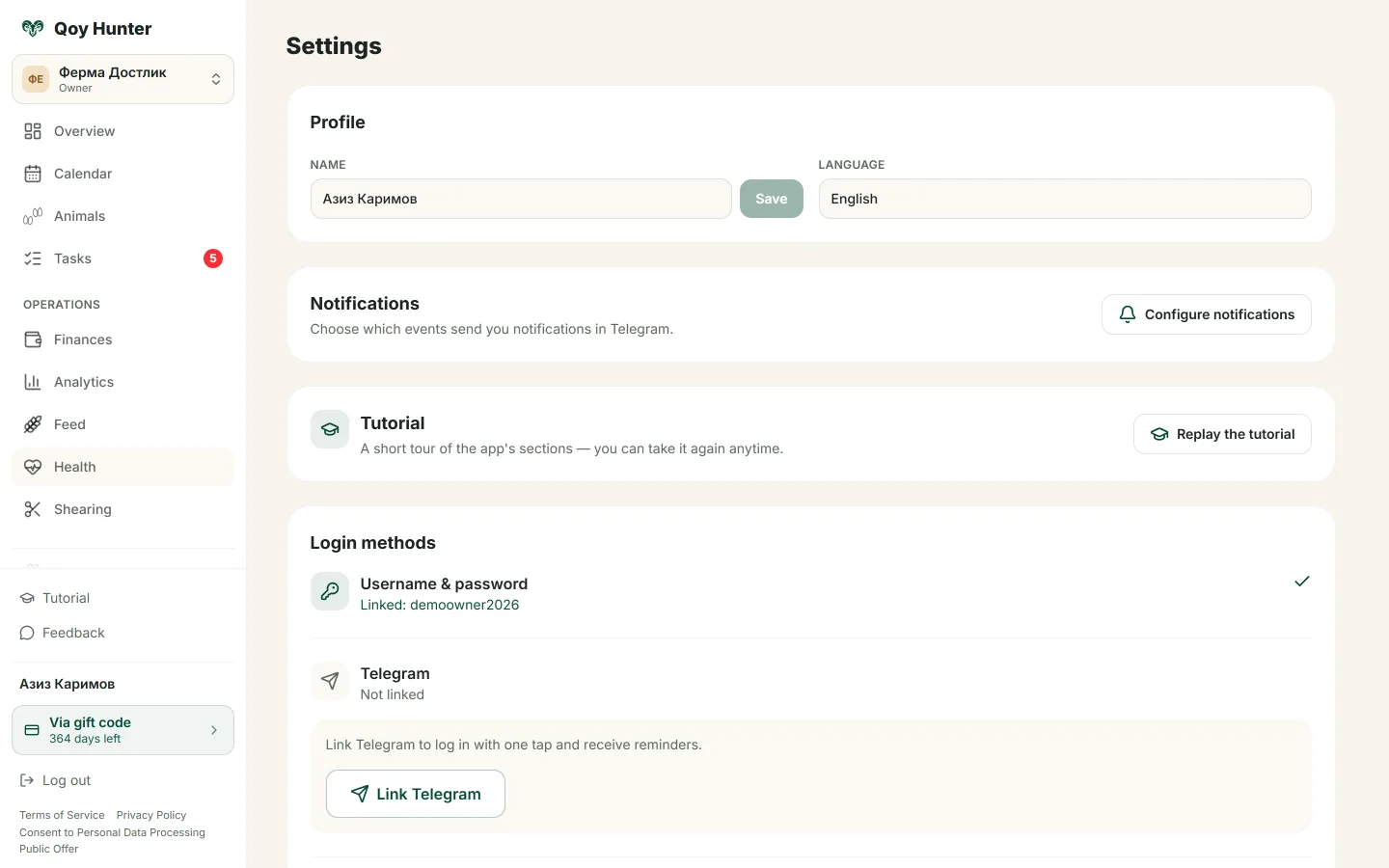Click the Via gift code subscription card
The image size is (1389, 868).
tap(123, 730)
